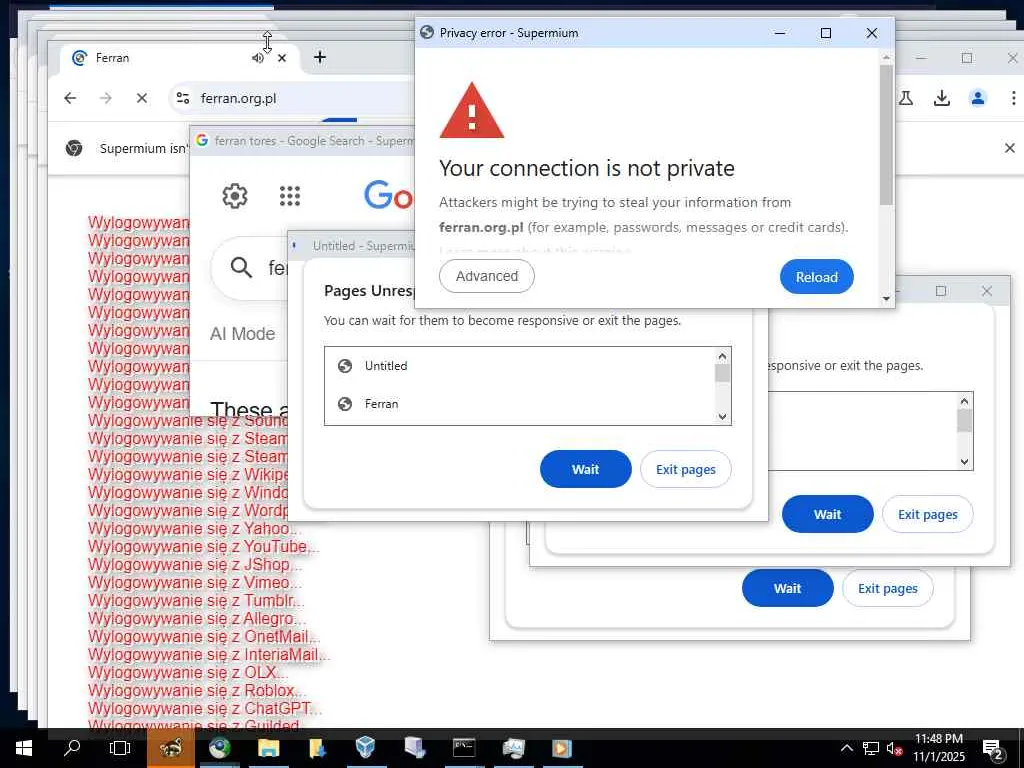Switch to Supermium browser taskbar icon
The image size is (1024, 768).
click(219, 748)
